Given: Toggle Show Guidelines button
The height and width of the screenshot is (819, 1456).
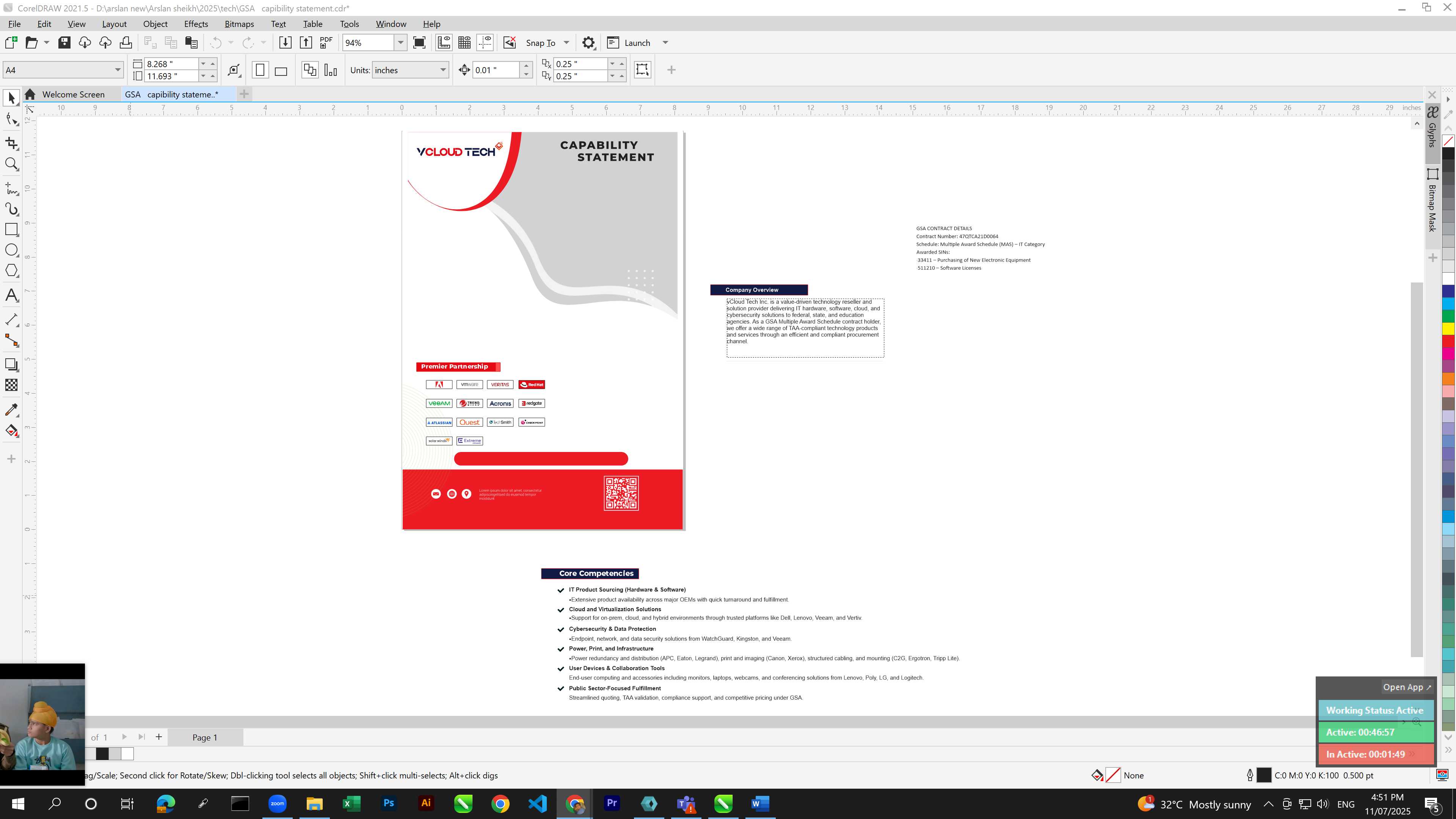Looking at the screenshot, I should pos(485,42).
